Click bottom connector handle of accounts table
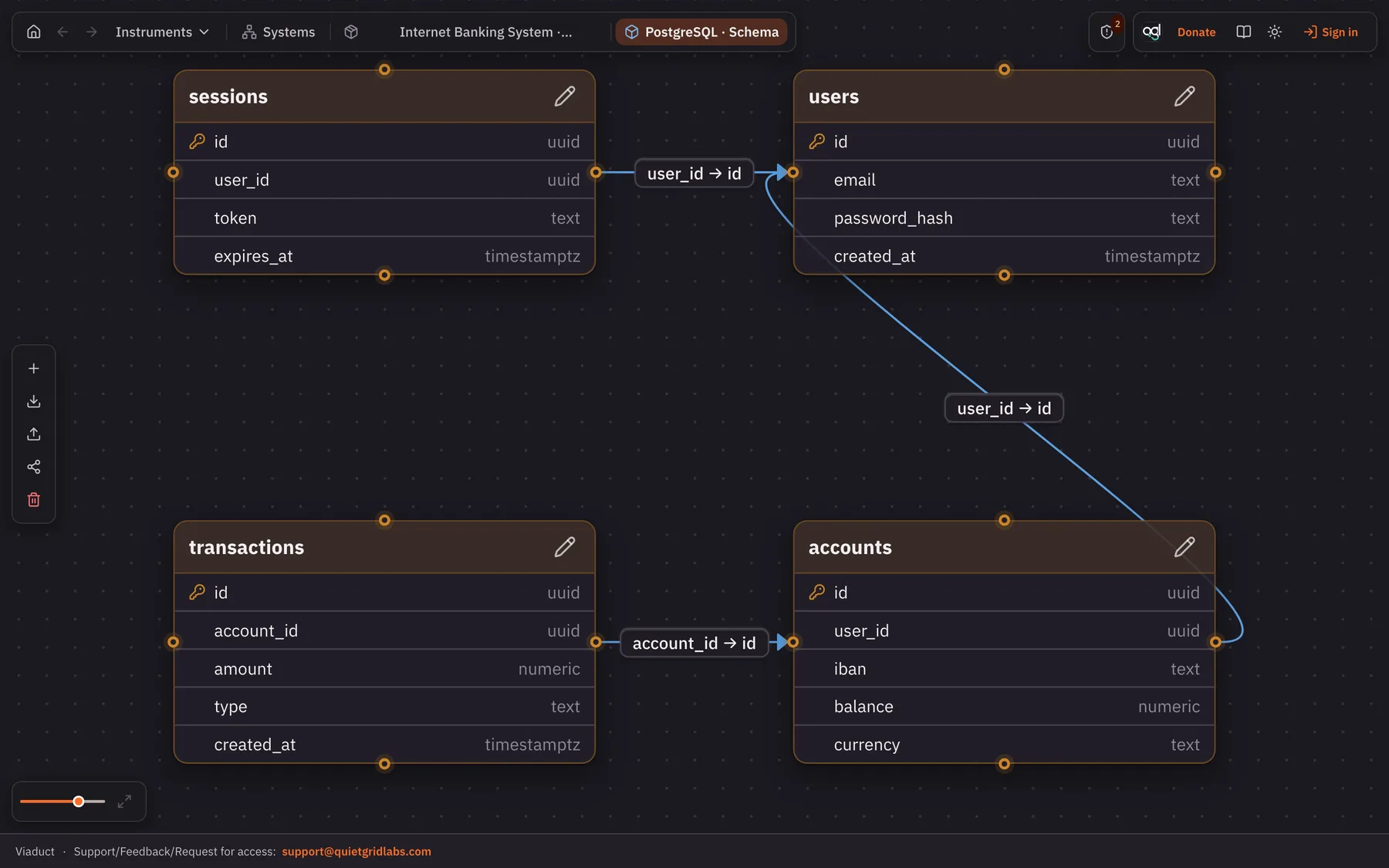Image resolution: width=1389 pixels, height=868 pixels. click(x=1004, y=764)
